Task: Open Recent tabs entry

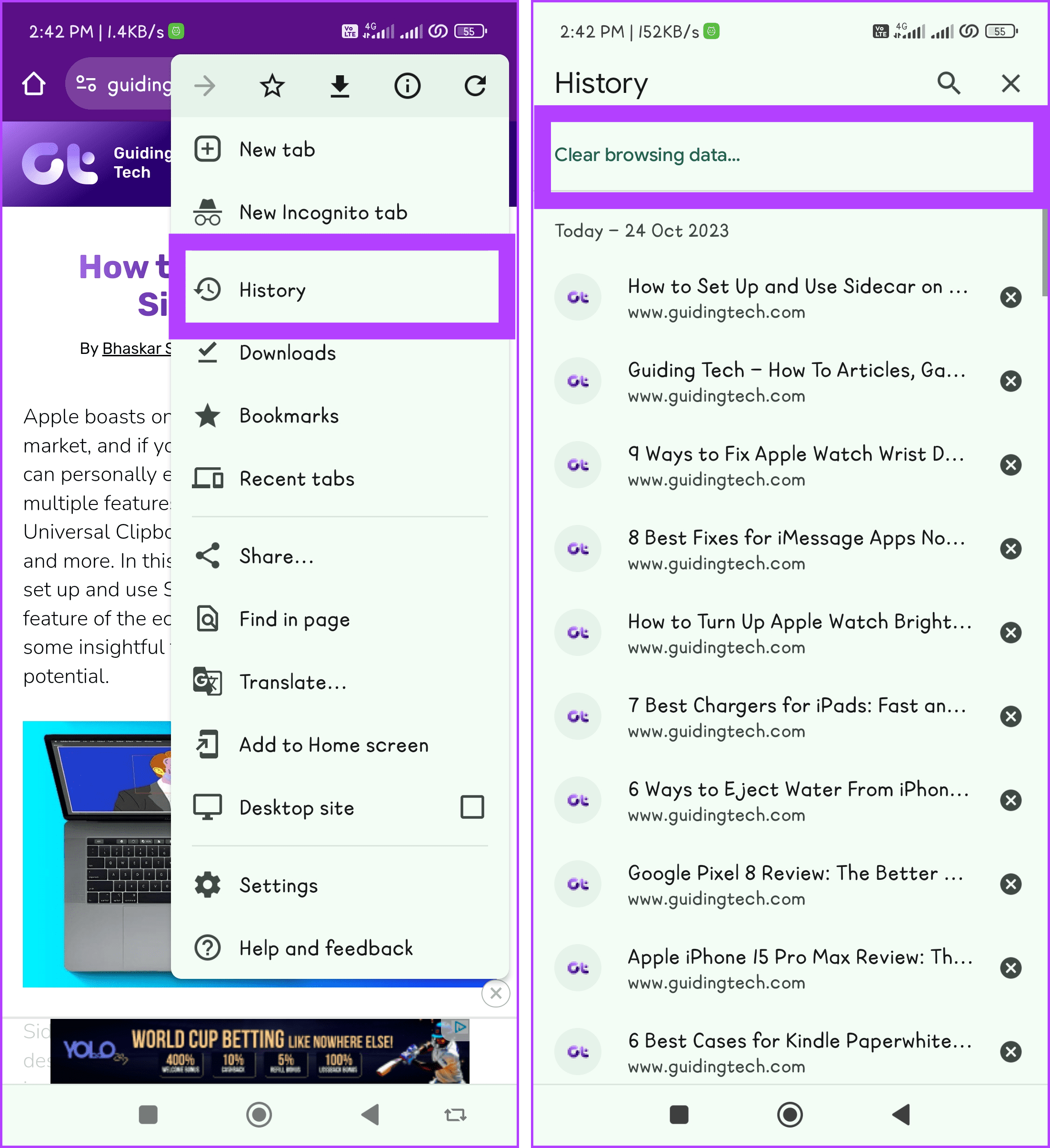Action: pyautogui.click(x=340, y=478)
